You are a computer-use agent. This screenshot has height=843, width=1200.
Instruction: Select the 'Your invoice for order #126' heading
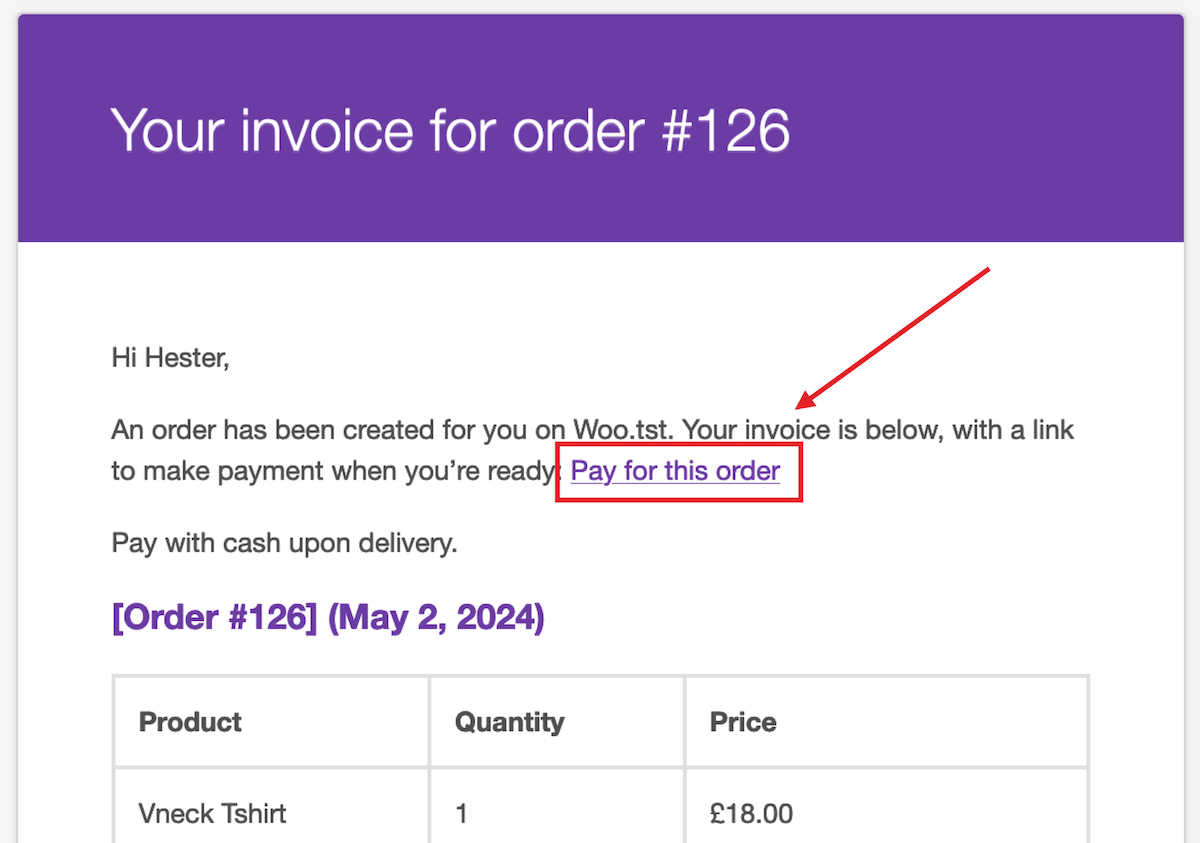449,130
